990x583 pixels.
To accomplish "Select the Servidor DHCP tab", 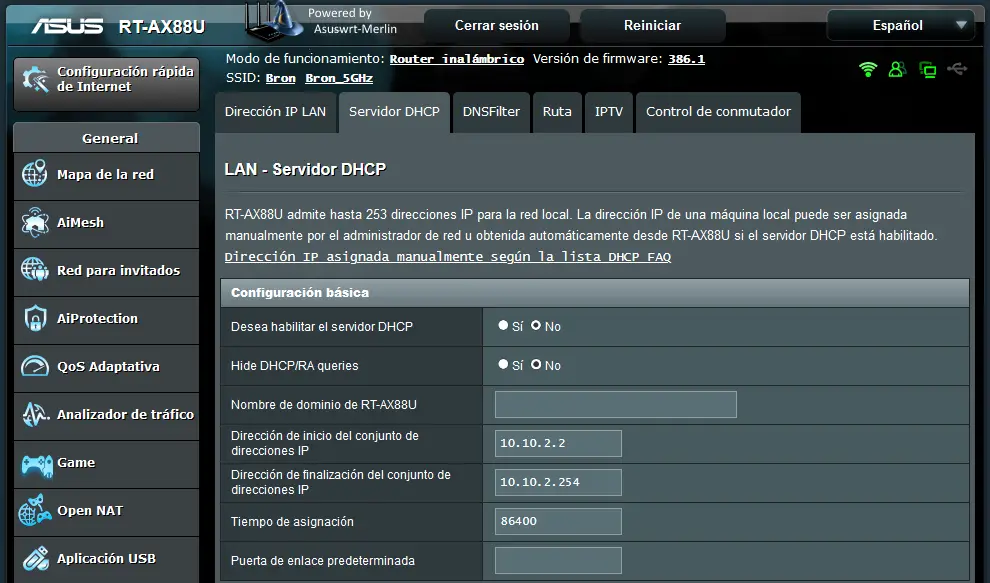I will (x=394, y=112).
